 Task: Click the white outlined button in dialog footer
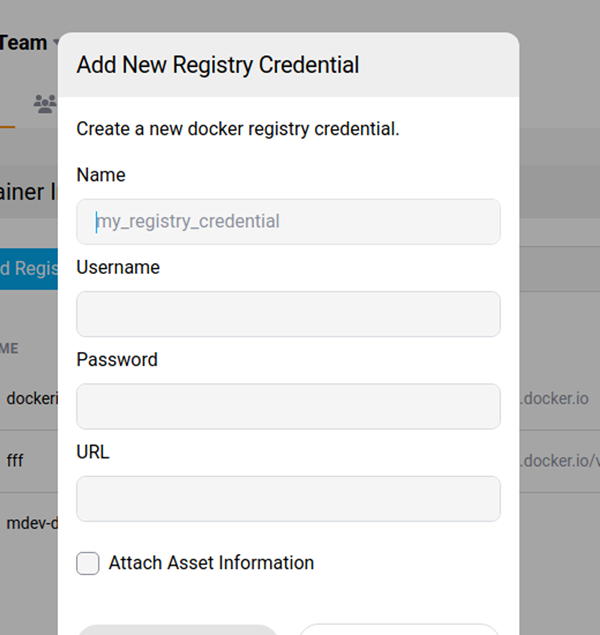pyautogui.click(x=398, y=629)
